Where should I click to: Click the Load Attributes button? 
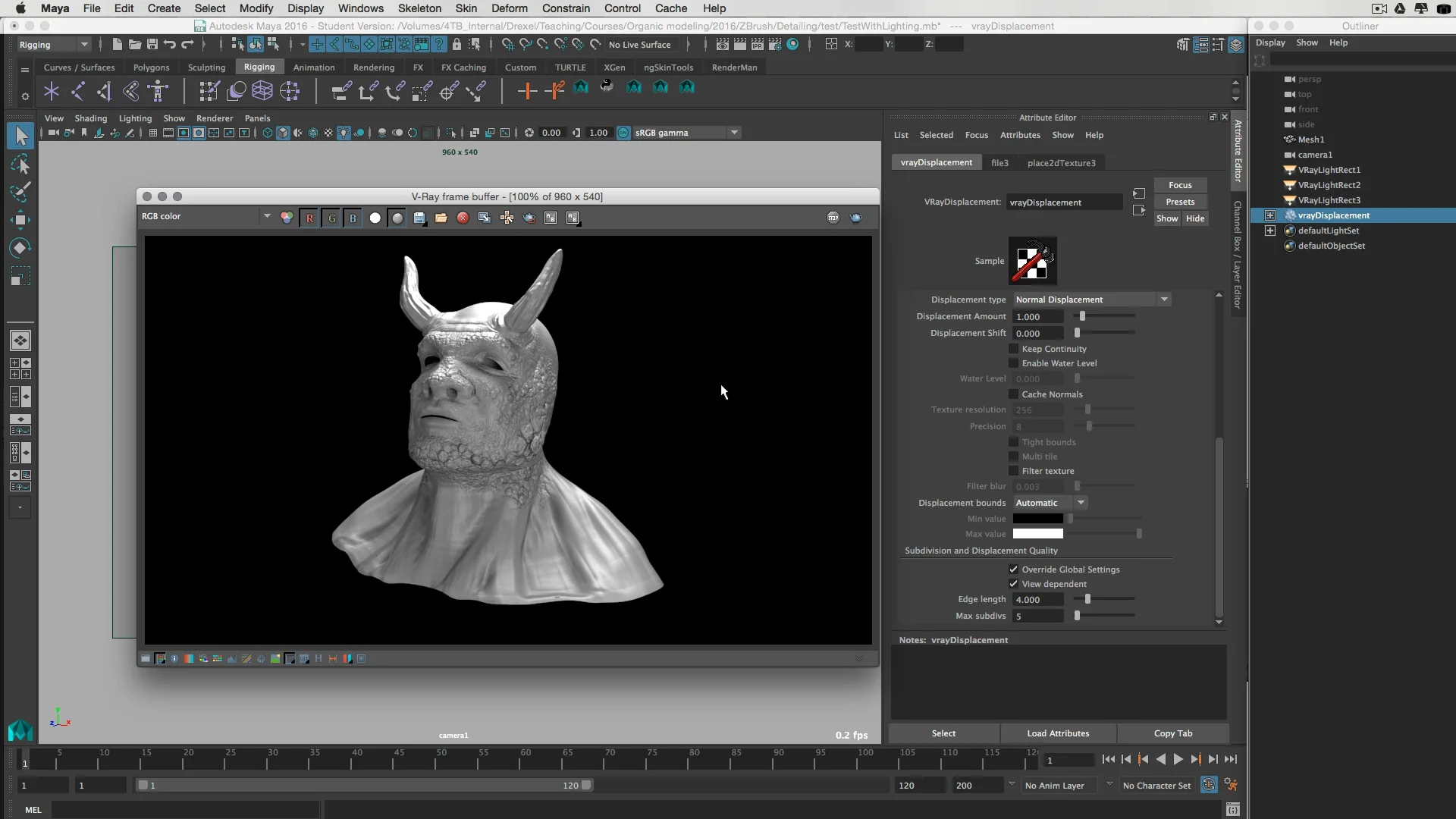[x=1057, y=733]
